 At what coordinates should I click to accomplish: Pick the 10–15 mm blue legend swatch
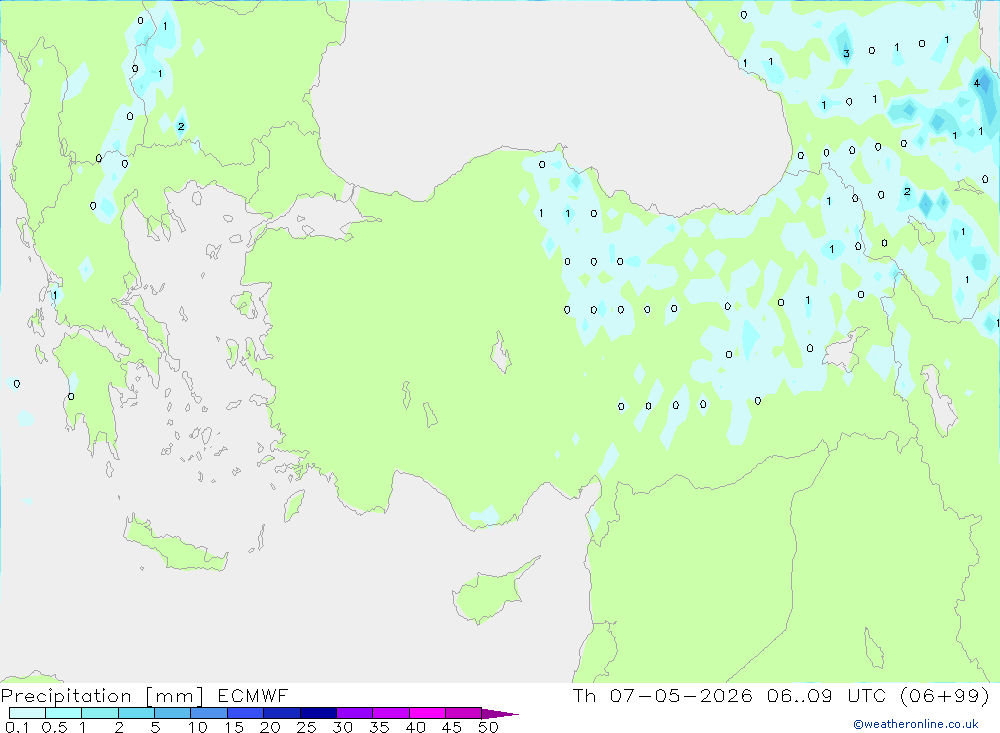pos(209,713)
